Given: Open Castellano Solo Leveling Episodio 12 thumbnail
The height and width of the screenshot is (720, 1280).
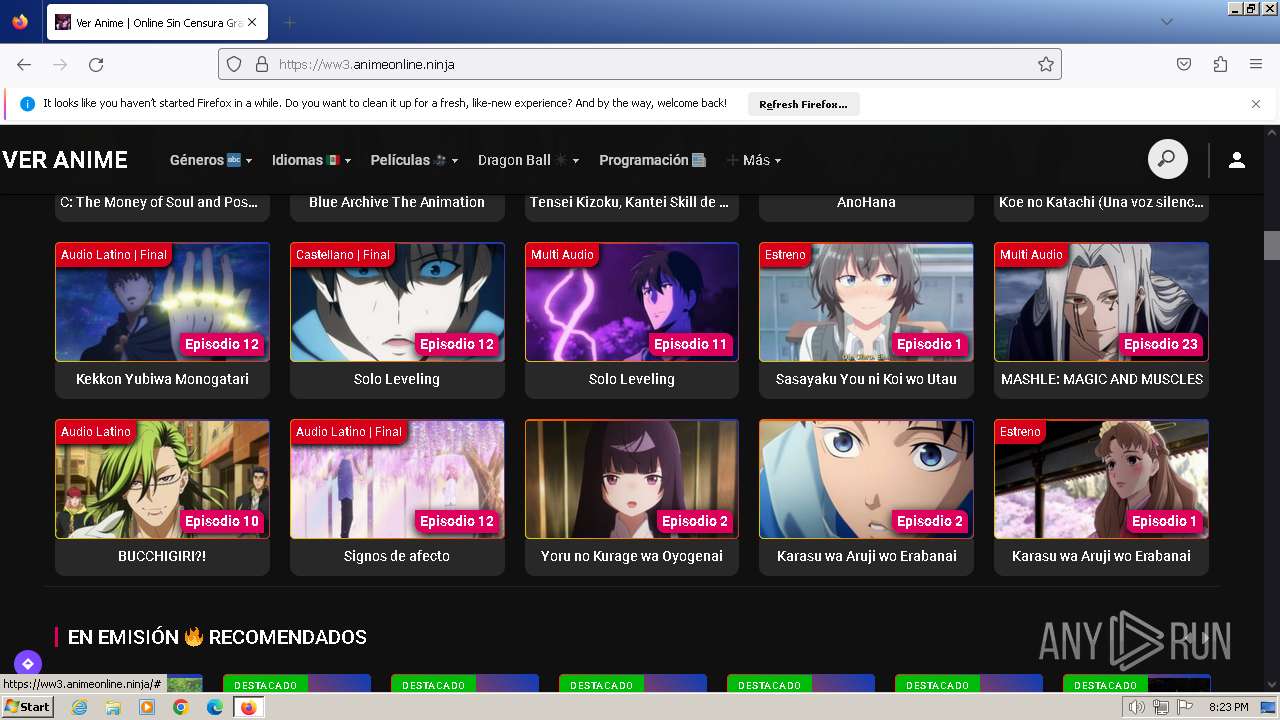Looking at the screenshot, I should [397, 302].
